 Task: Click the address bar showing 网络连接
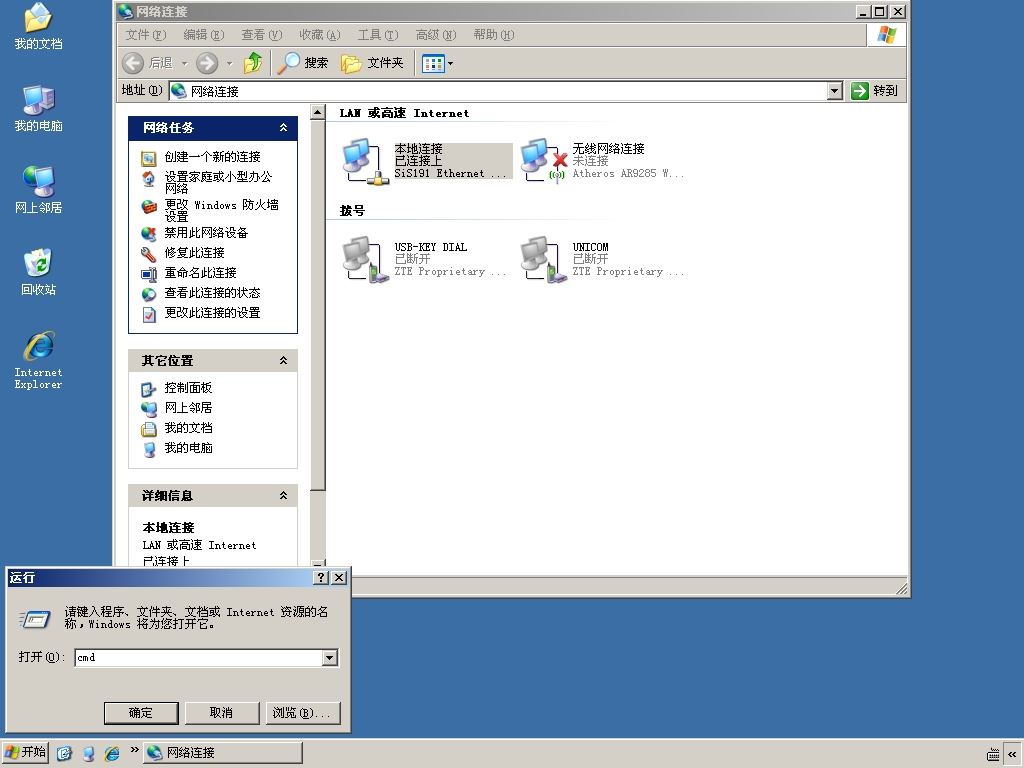coord(498,91)
